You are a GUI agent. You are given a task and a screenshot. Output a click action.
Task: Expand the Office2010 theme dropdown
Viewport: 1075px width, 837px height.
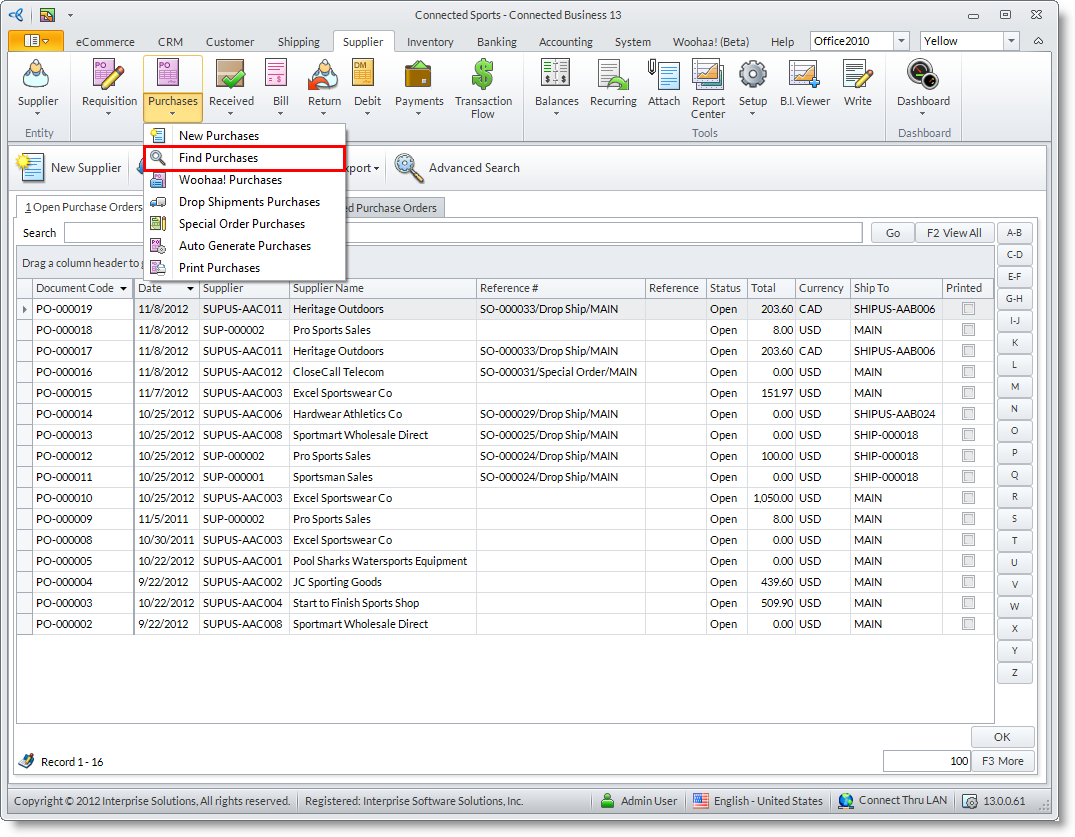pos(901,41)
